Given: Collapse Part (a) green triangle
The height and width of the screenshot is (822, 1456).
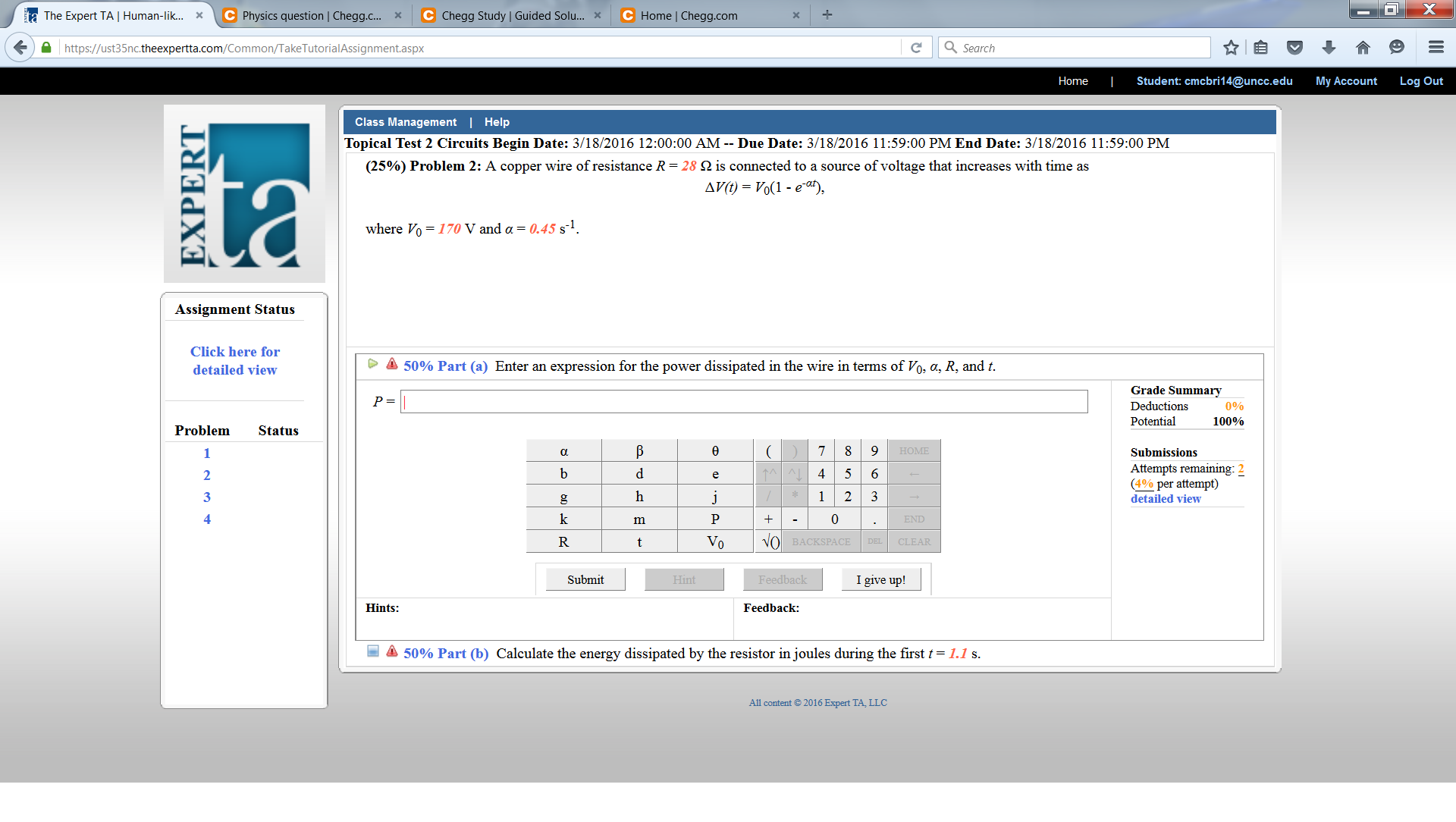Looking at the screenshot, I should pos(373,364).
